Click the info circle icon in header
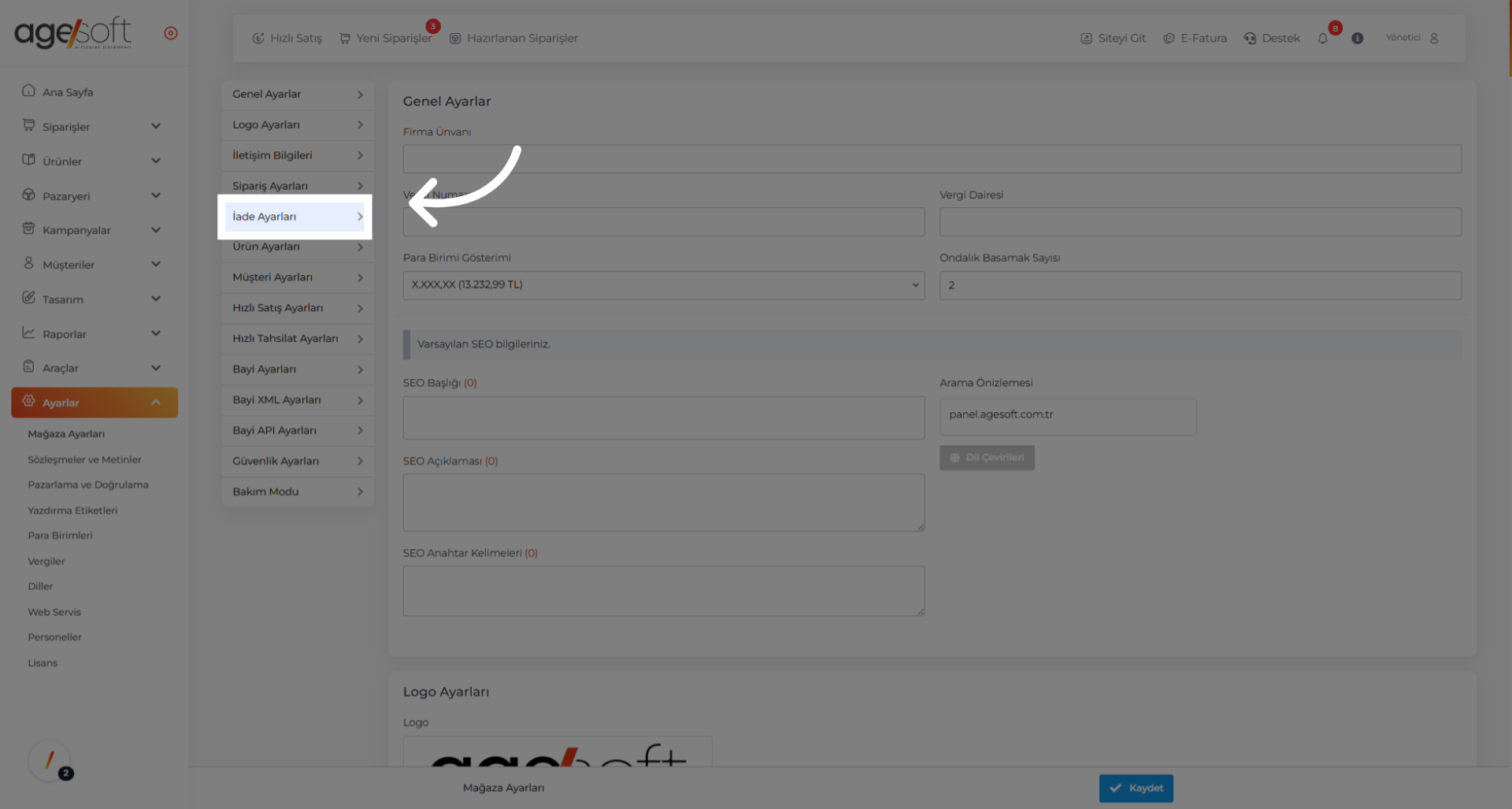 1358,38
